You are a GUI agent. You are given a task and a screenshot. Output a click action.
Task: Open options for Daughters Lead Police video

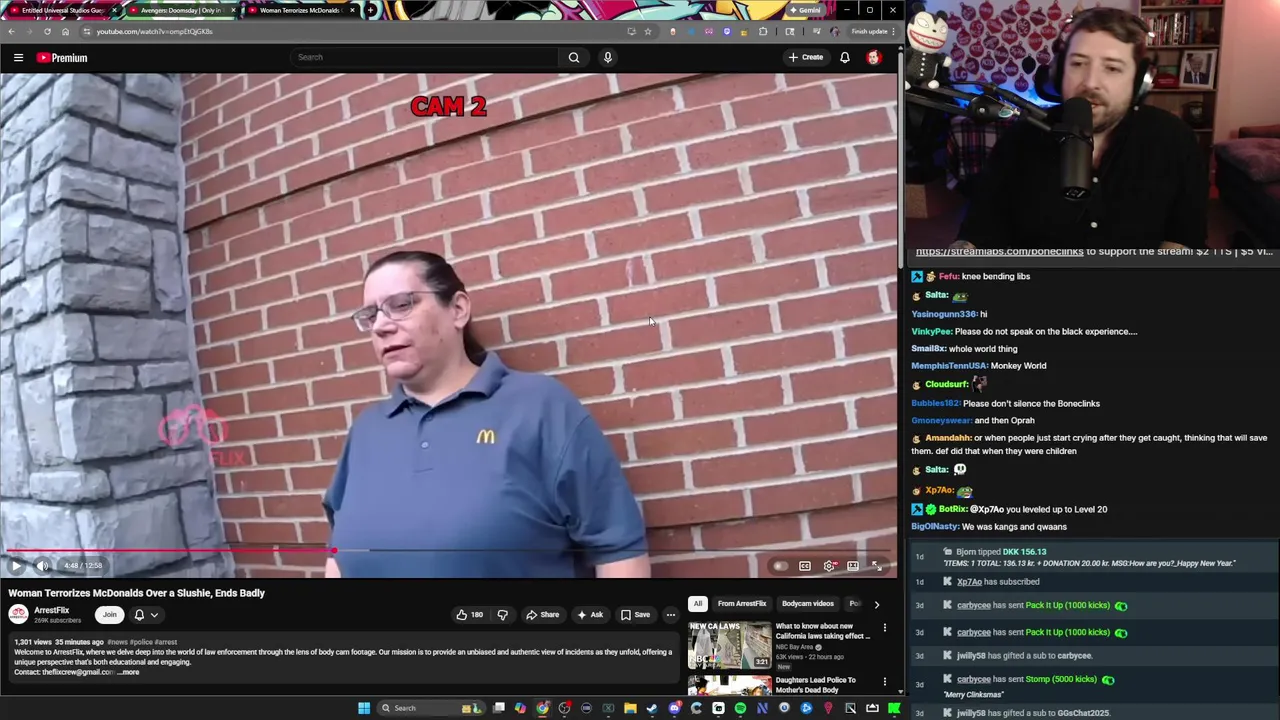pyautogui.click(x=884, y=682)
